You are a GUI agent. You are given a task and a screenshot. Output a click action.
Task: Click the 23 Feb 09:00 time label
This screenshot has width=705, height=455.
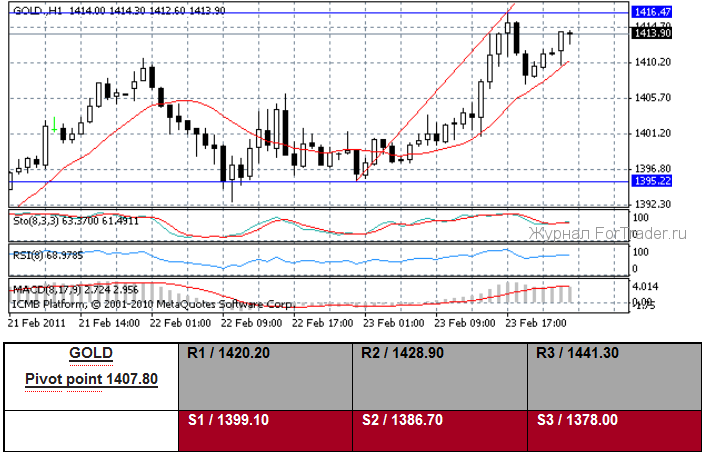pyautogui.click(x=464, y=323)
